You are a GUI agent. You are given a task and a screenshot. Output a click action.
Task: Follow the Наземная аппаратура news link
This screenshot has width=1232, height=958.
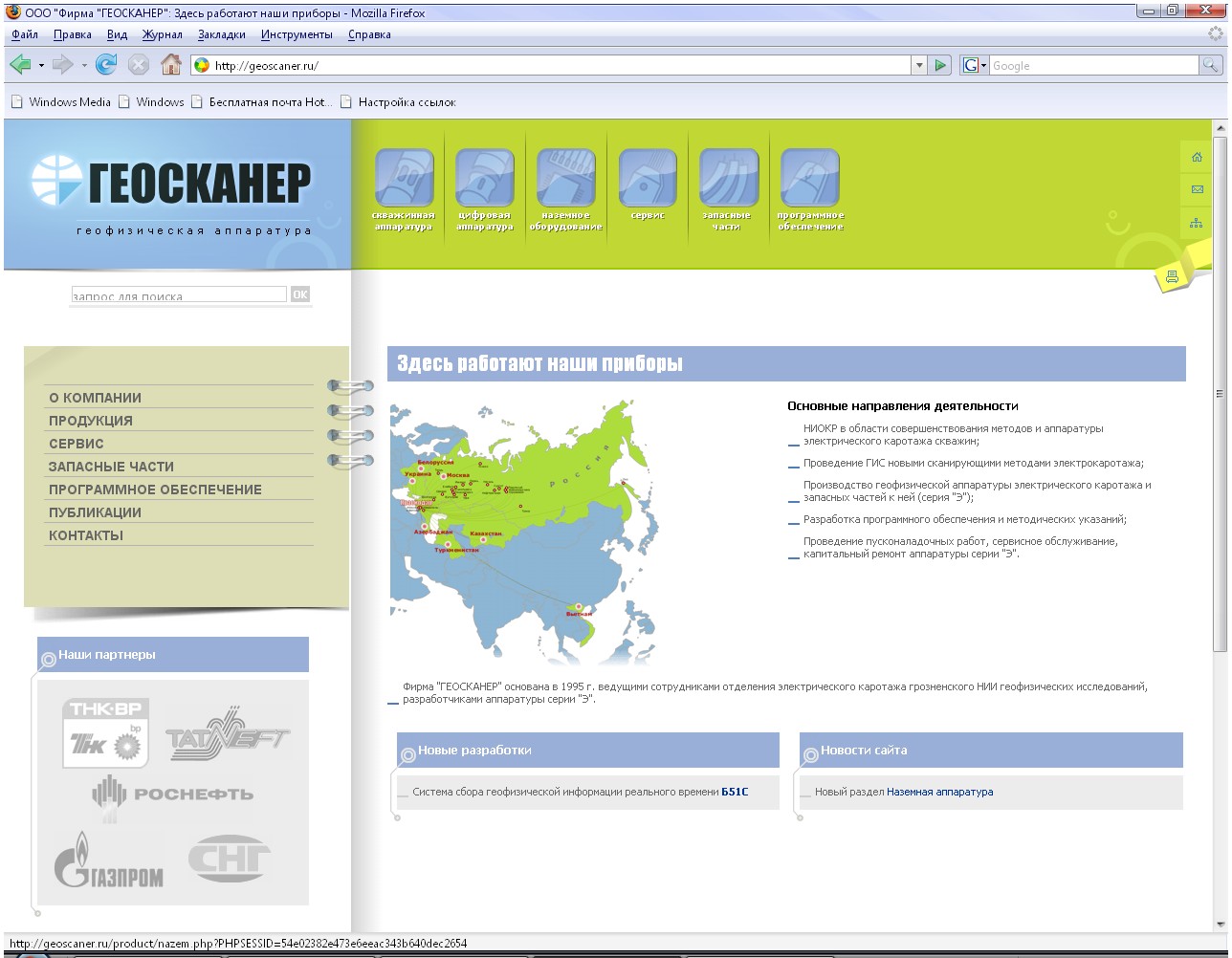[x=939, y=792]
